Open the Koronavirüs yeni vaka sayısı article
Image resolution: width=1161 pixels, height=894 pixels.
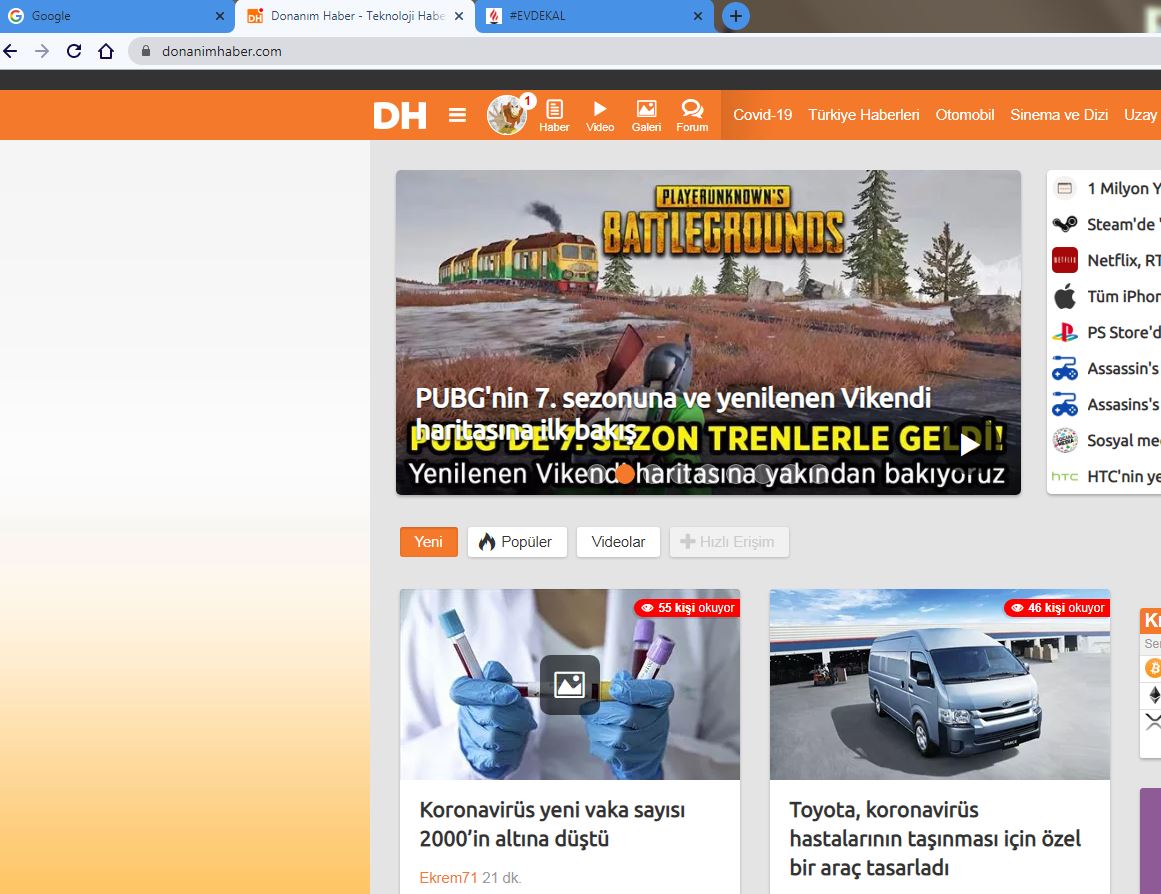click(552, 823)
